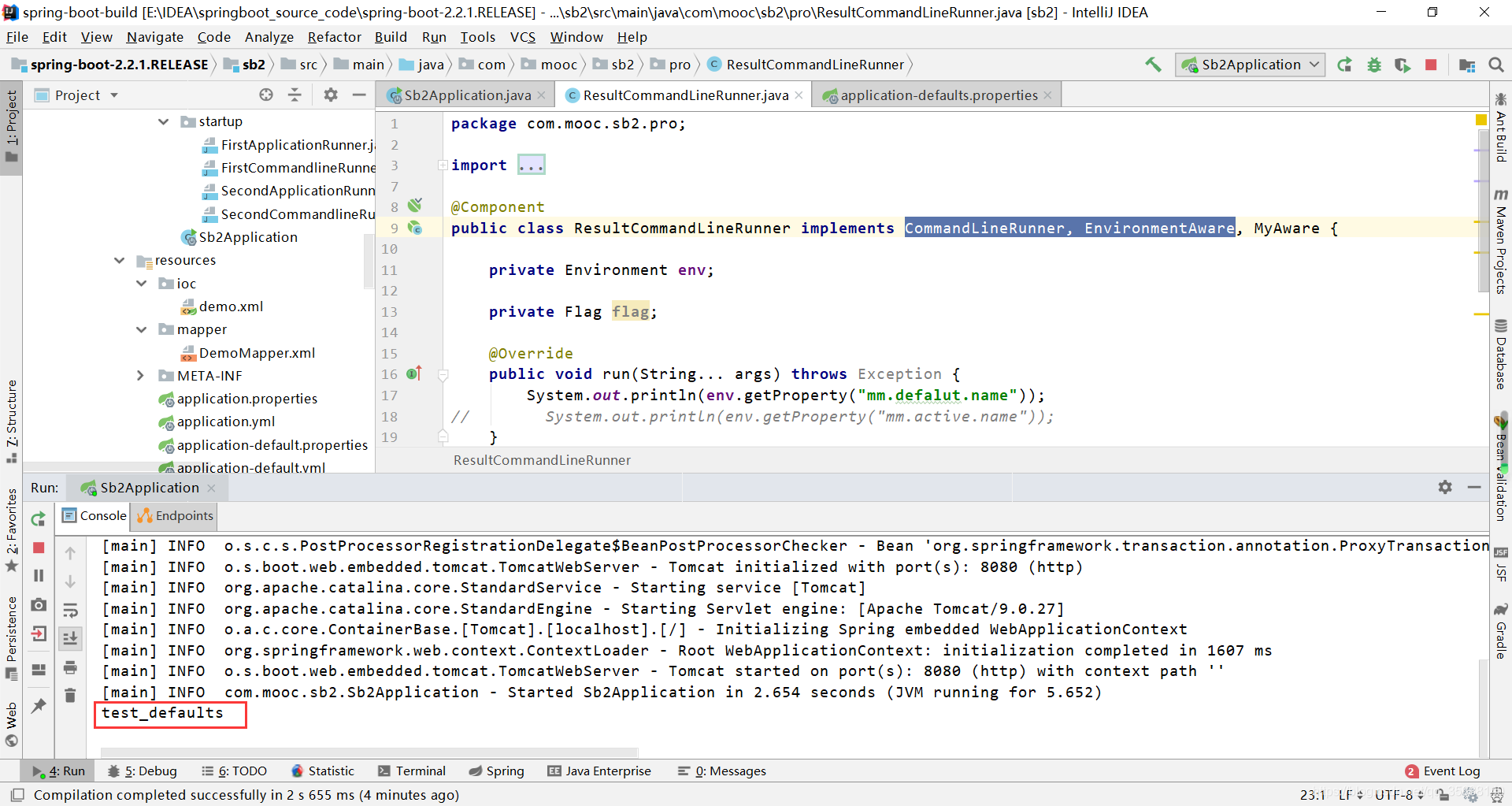Toggle the Gradle side panel

(1501, 631)
